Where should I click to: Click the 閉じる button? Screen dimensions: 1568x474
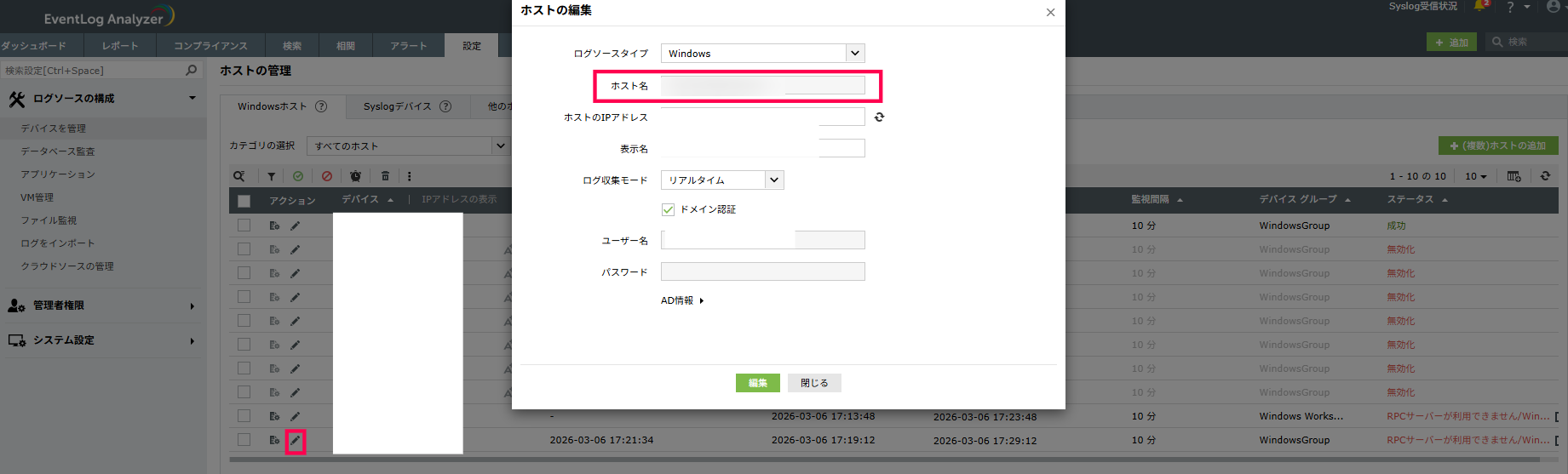[x=814, y=383]
